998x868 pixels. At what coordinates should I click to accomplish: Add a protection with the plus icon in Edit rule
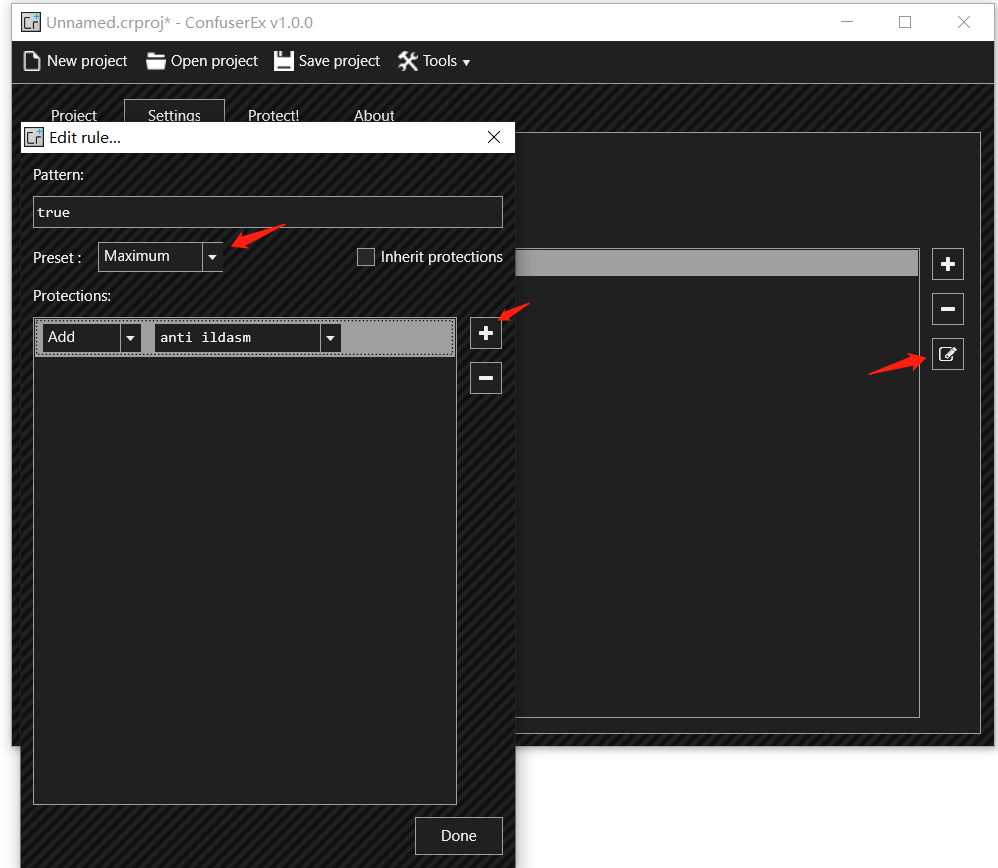point(486,333)
